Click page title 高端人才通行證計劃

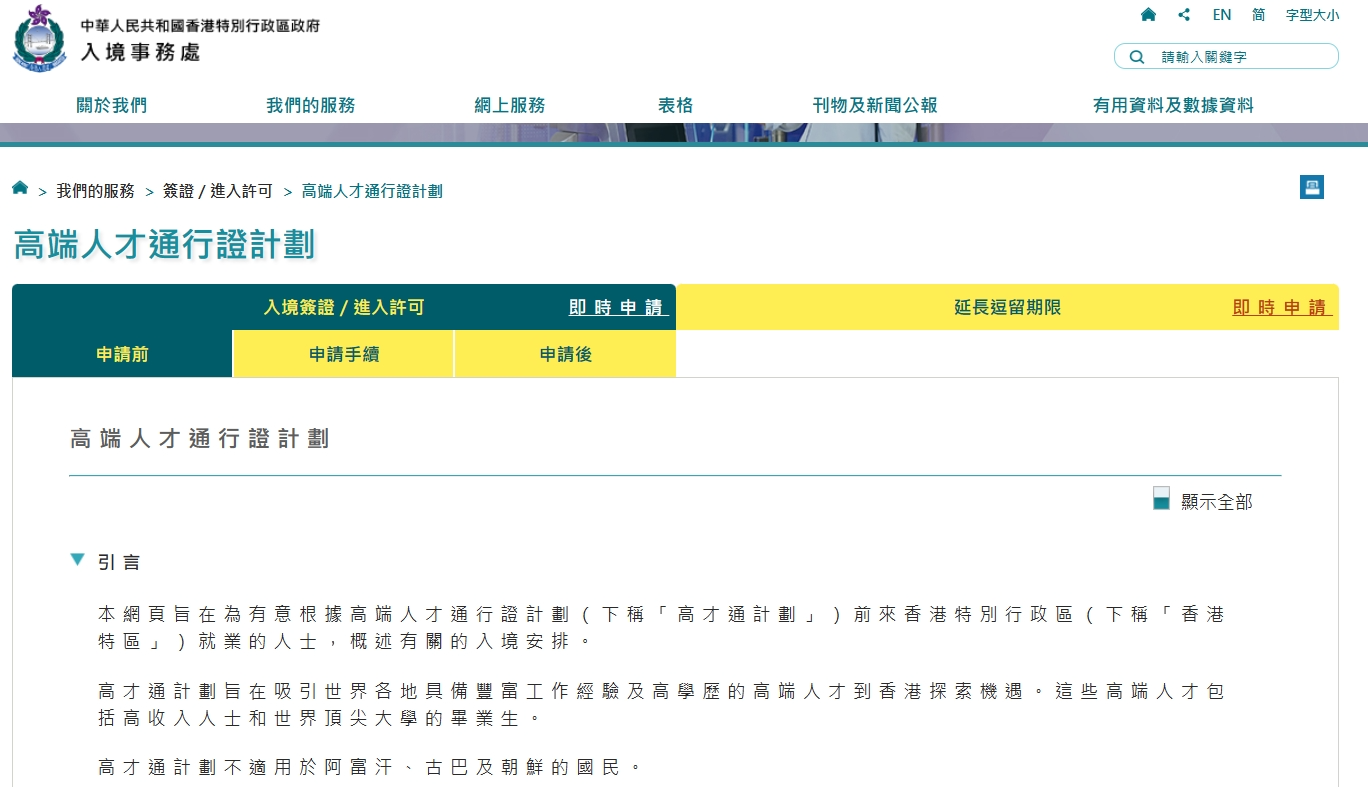tap(164, 245)
